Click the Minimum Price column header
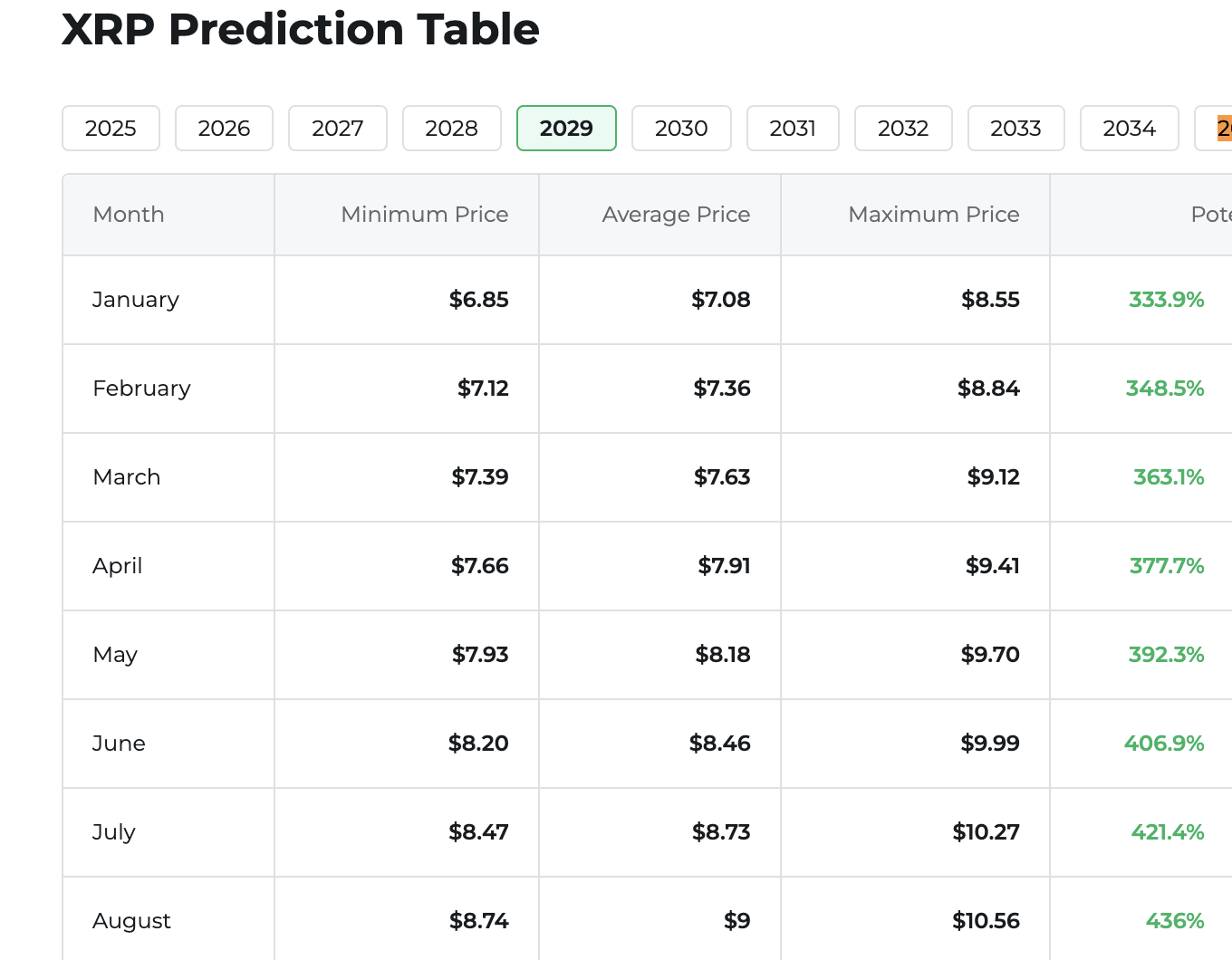 click(x=424, y=215)
